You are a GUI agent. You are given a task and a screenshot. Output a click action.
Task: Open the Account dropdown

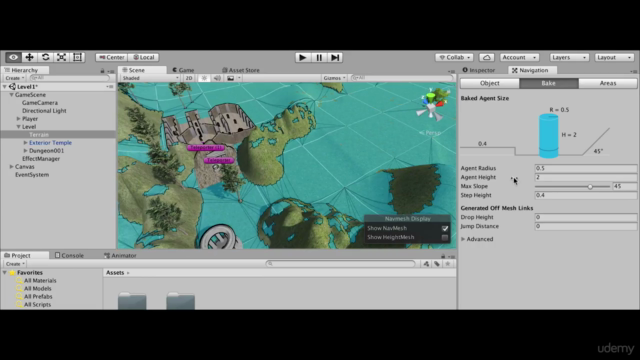pyautogui.click(x=519, y=58)
